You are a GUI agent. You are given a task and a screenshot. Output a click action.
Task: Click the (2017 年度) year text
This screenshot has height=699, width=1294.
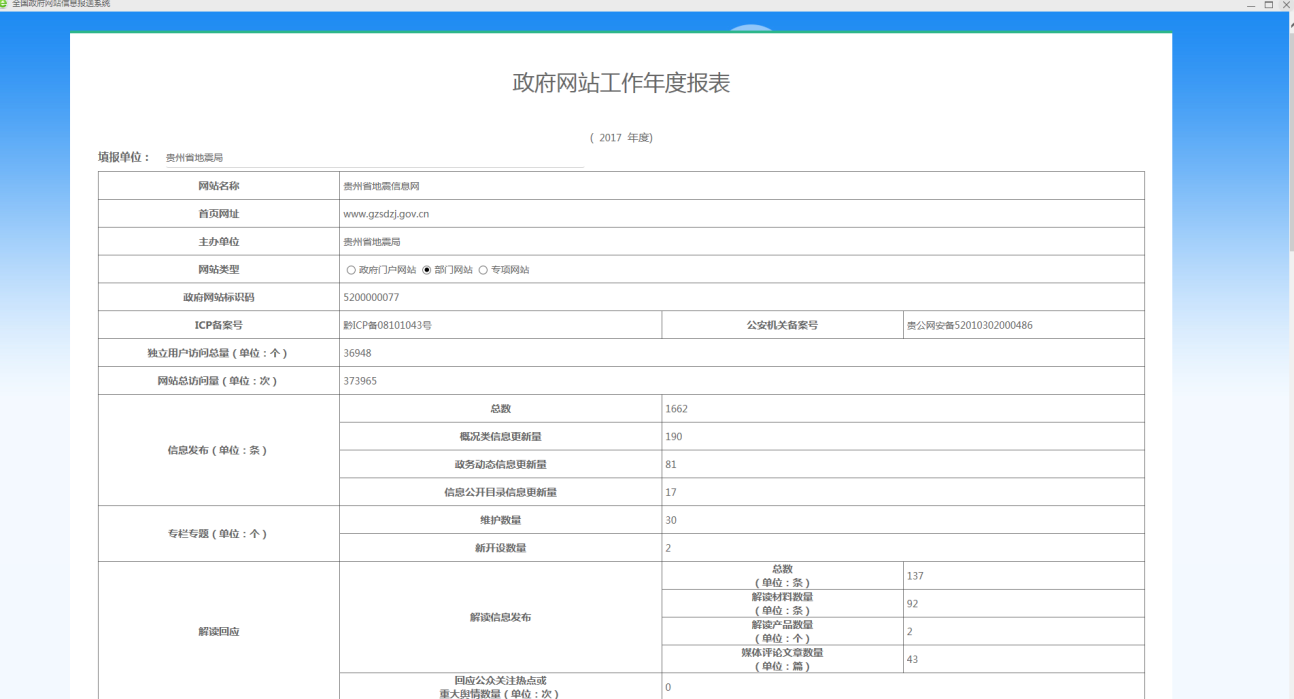(621, 138)
